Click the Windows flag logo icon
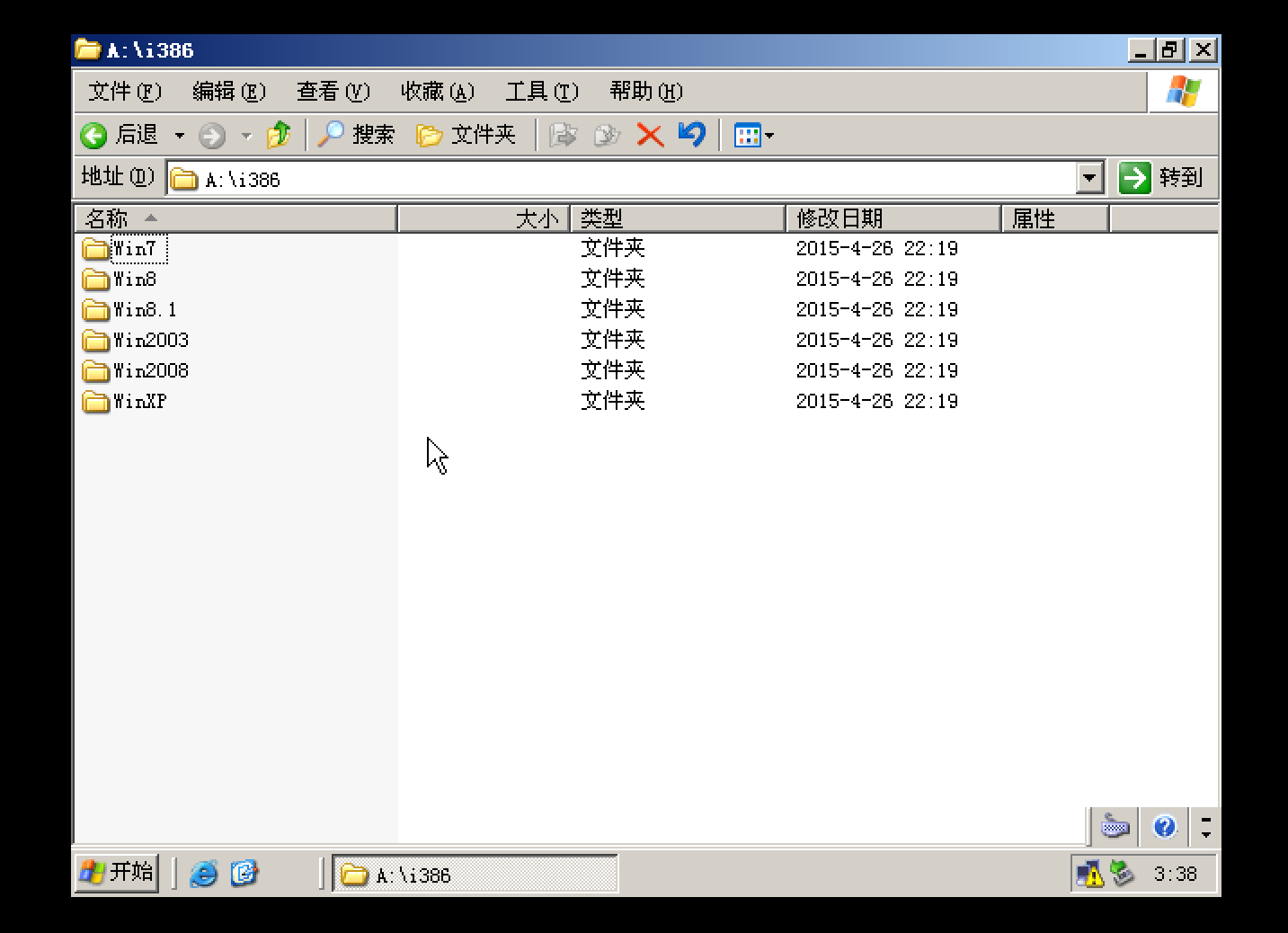This screenshot has height=933, width=1288. pyautogui.click(x=1183, y=91)
